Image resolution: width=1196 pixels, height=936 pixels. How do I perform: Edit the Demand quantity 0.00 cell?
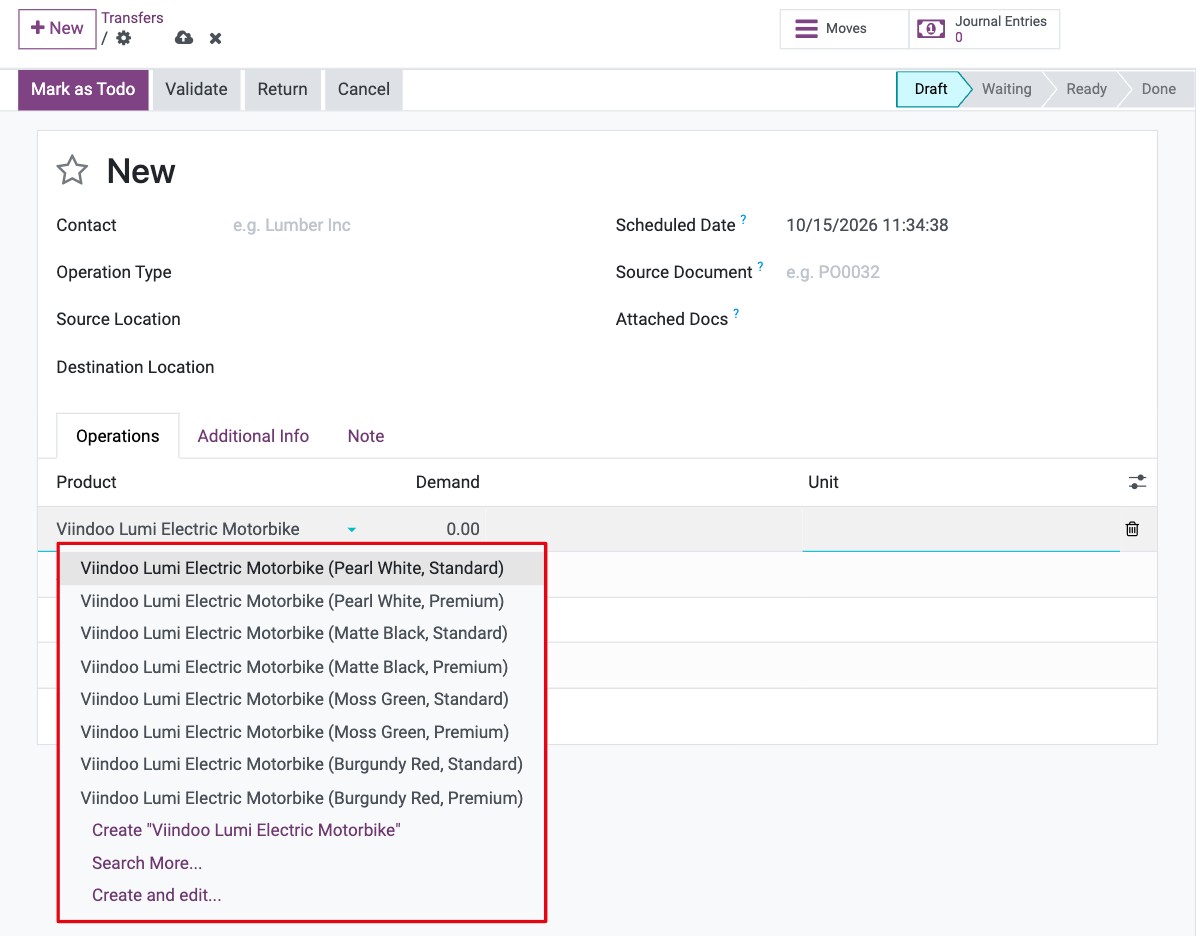click(447, 529)
